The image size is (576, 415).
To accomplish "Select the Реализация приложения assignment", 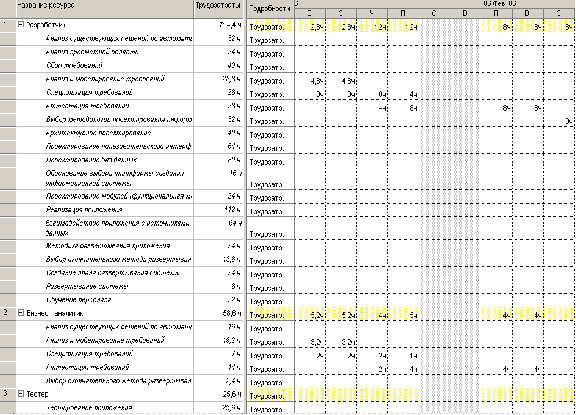I will point(84,210).
